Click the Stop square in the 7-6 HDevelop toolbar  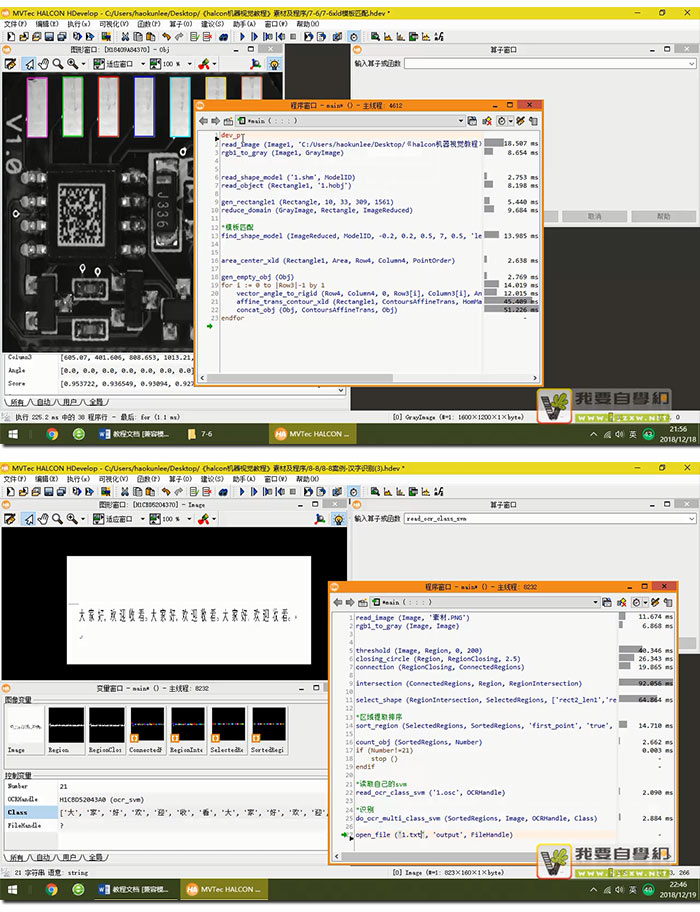[293, 37]
